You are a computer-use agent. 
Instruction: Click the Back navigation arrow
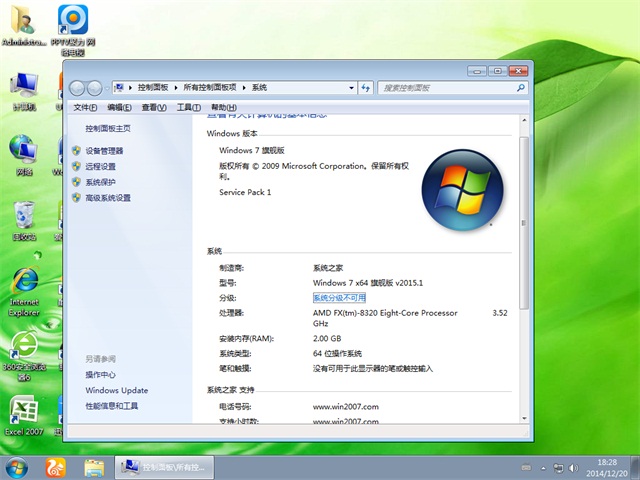coord(77,88)
